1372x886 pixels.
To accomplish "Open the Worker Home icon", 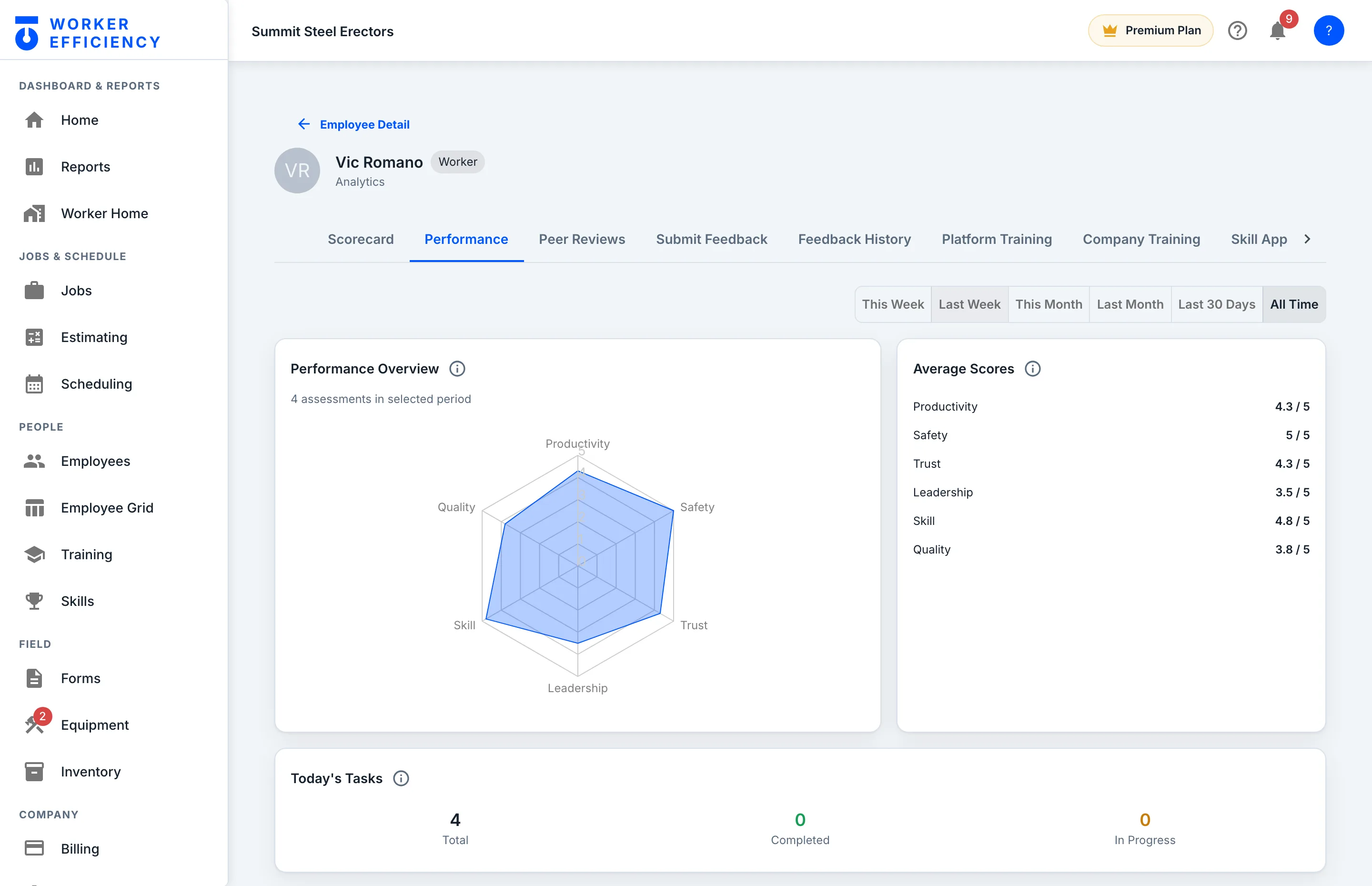I will [x=34, y=213].
